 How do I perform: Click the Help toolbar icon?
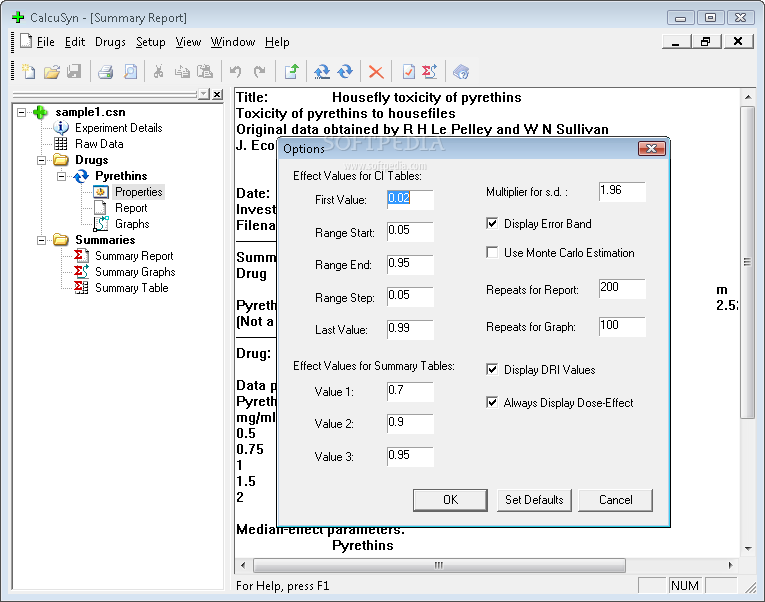(461, 72)
